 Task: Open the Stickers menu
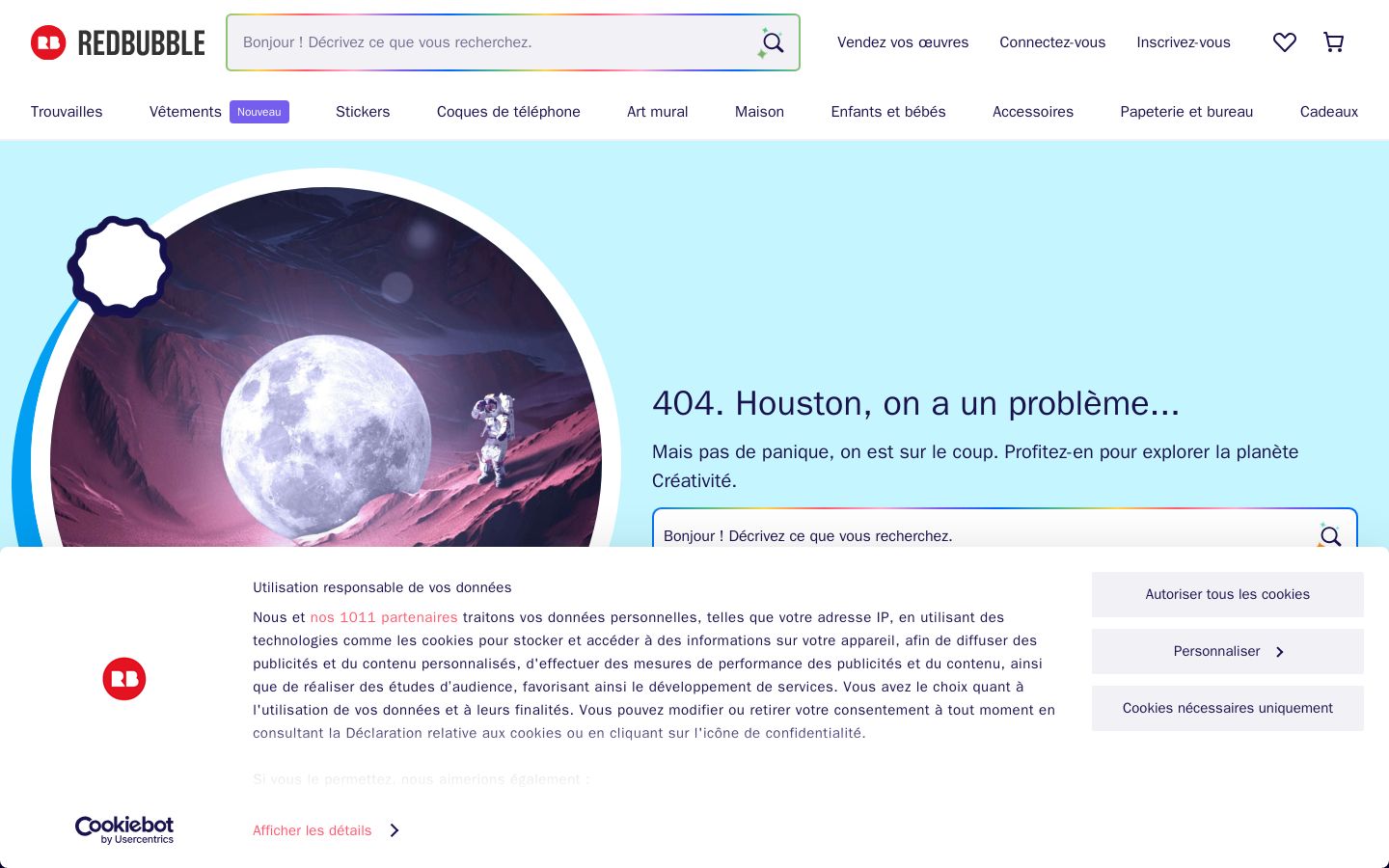tap(363, 112)
